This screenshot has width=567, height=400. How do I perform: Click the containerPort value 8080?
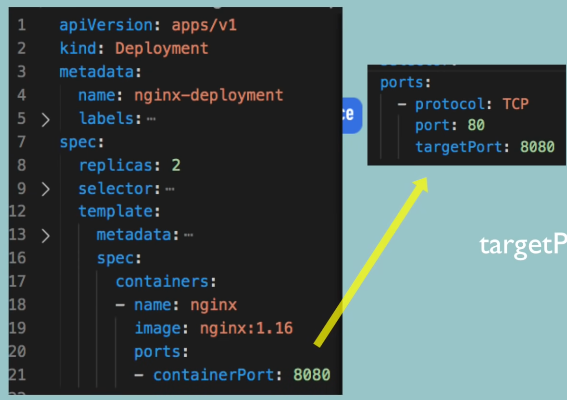coord(312,375)
